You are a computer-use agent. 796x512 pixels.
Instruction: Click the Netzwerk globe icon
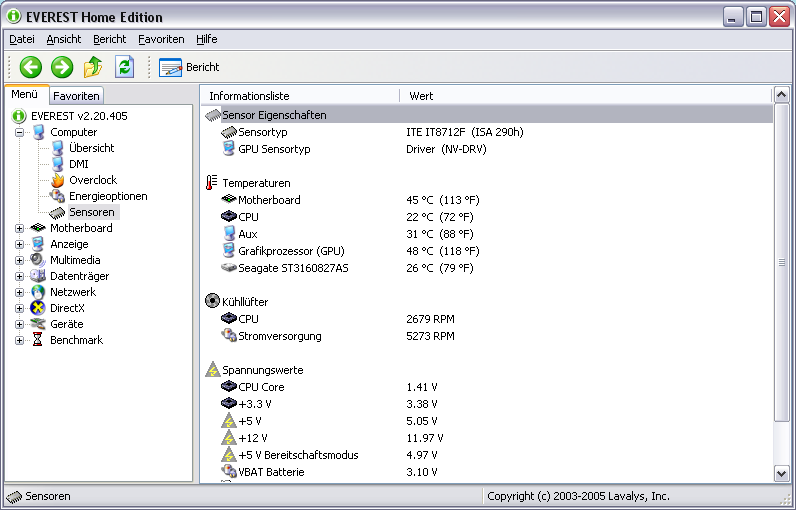[38, 292]
